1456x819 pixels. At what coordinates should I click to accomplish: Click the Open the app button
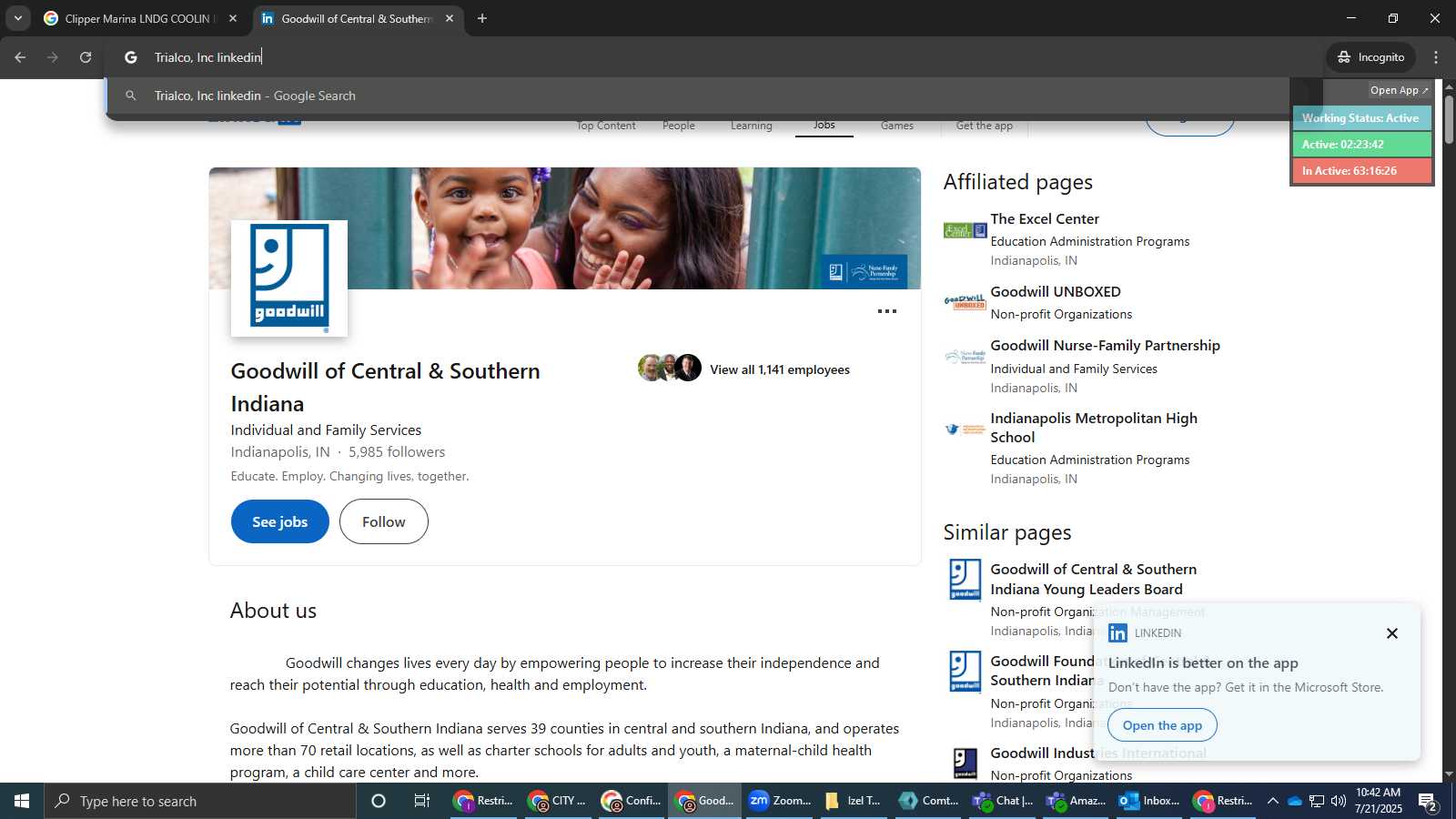(x=1162, y=725)
